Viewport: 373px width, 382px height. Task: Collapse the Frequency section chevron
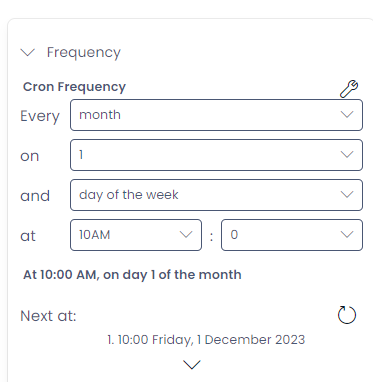coord(28,52)
